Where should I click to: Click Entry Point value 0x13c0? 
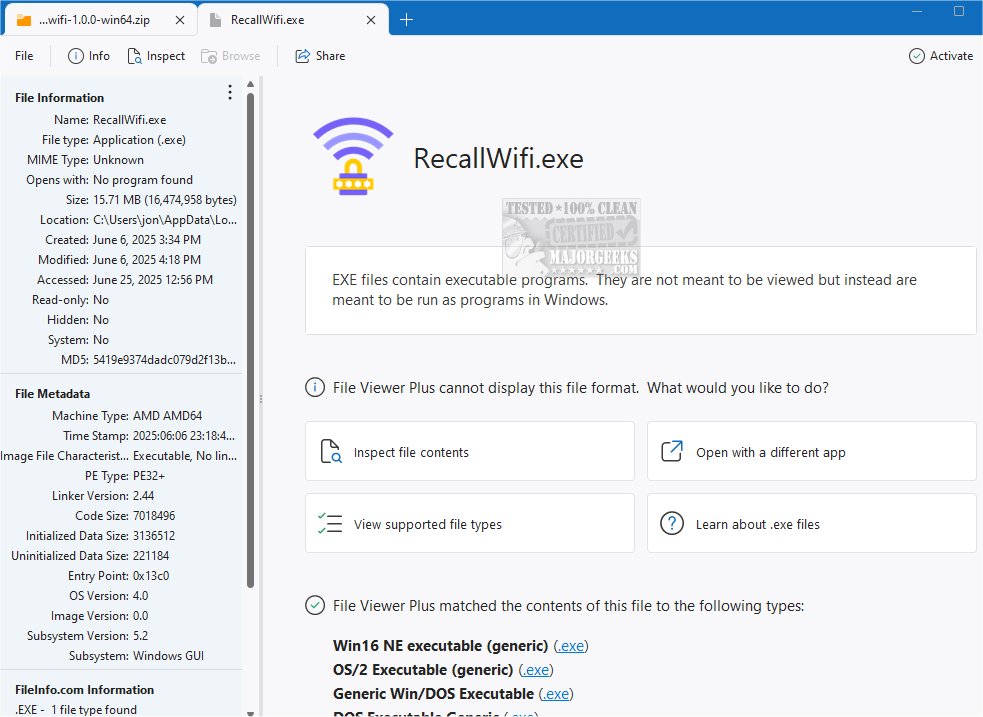point(151,575)
